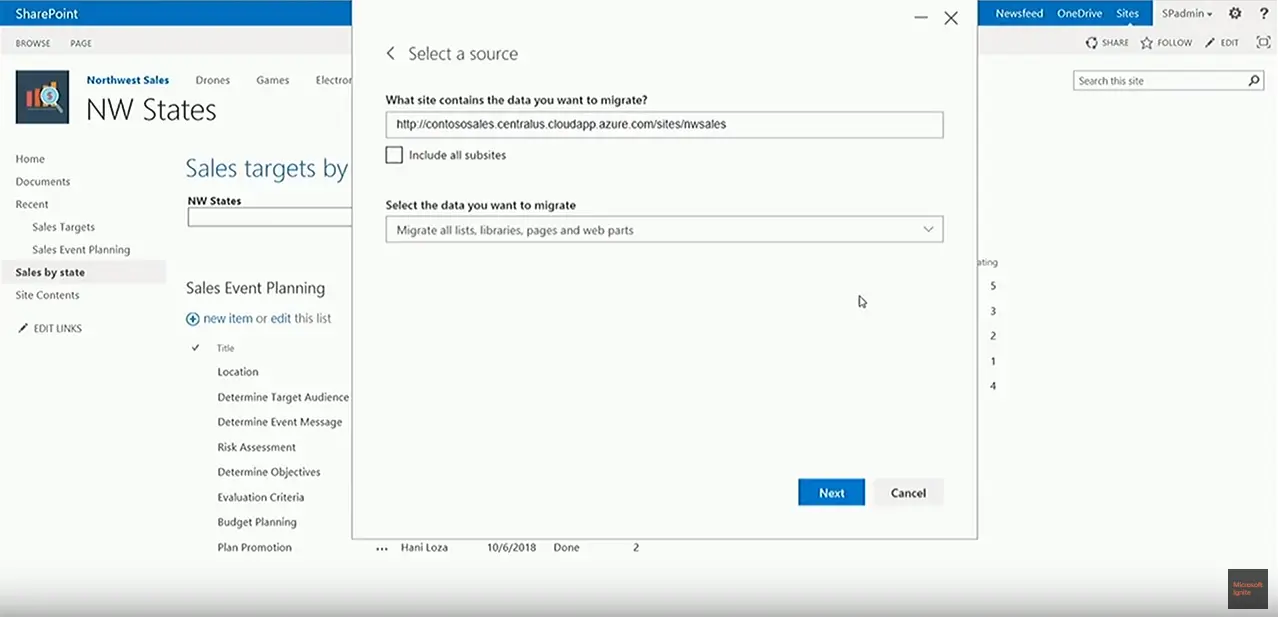
Task: Open the SPadmin user menu
Action: click(1187, 14)
